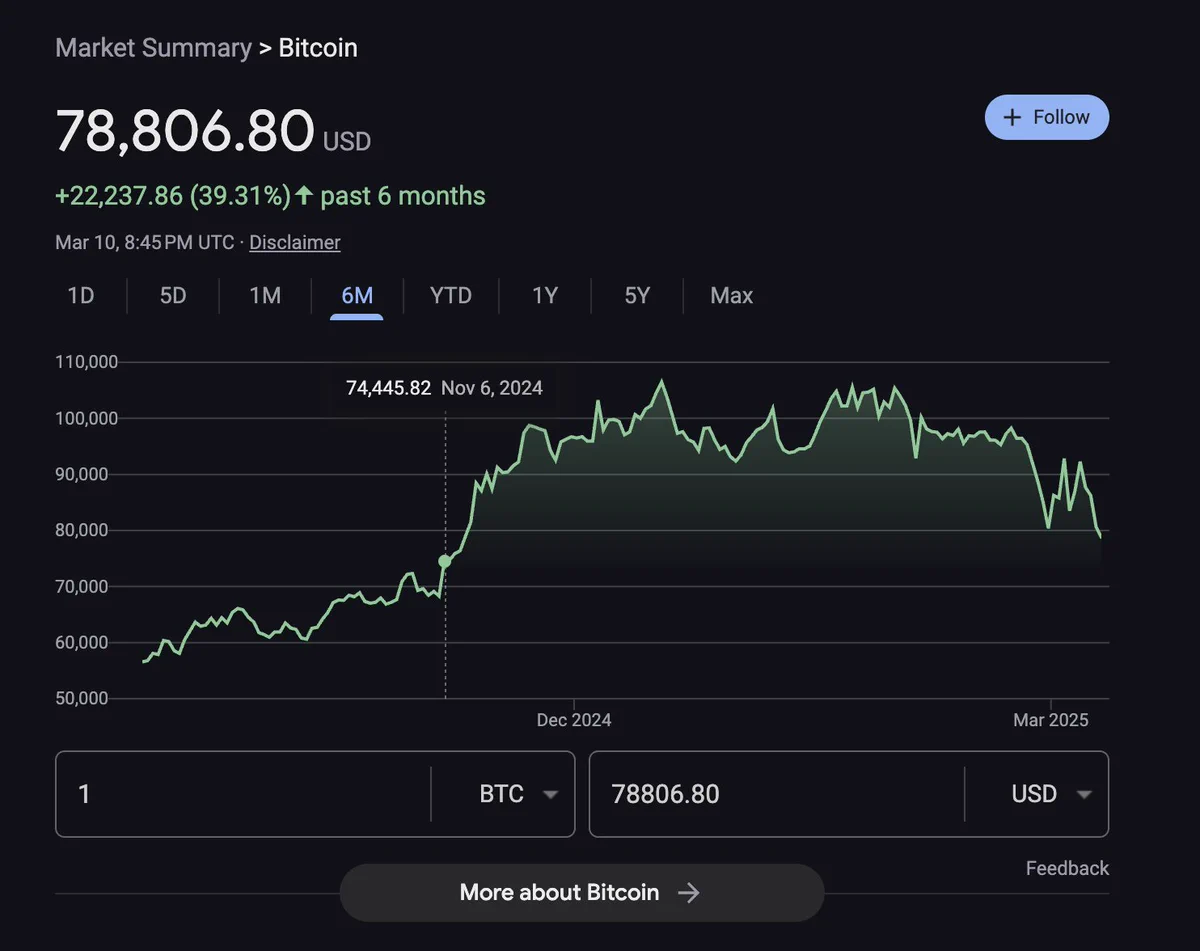Select the 1M chart range
Image resolution: width=1200 pixels, height=951 pixels.
(265, 296)
